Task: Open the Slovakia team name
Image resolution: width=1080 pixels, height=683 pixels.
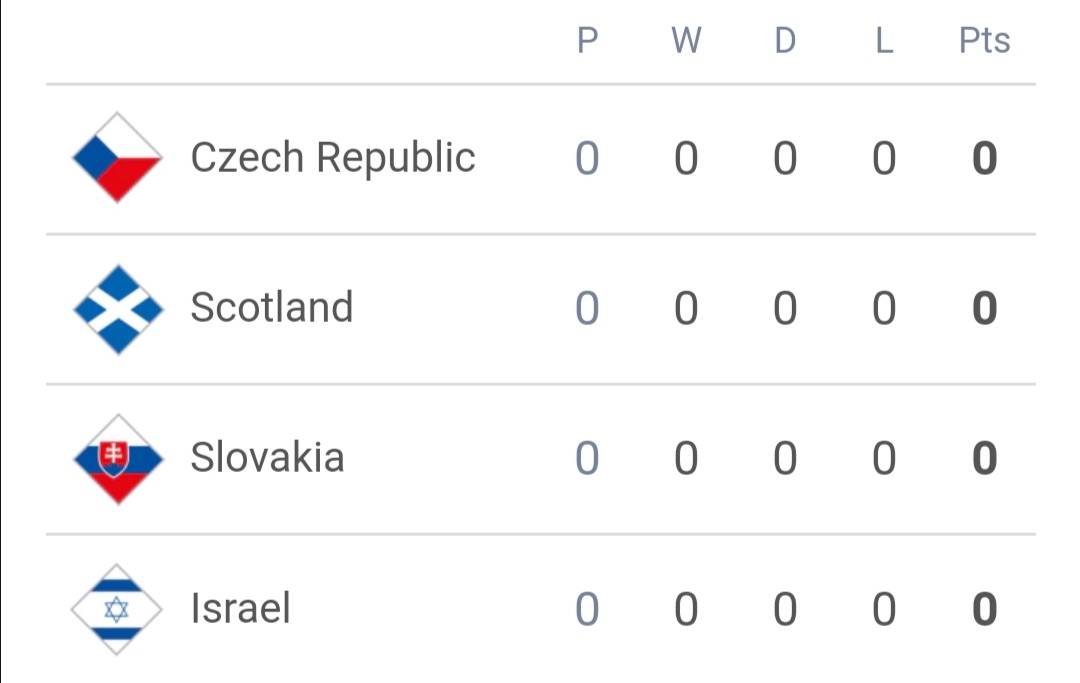Action: pyautogui.click(x=267, y=457)
